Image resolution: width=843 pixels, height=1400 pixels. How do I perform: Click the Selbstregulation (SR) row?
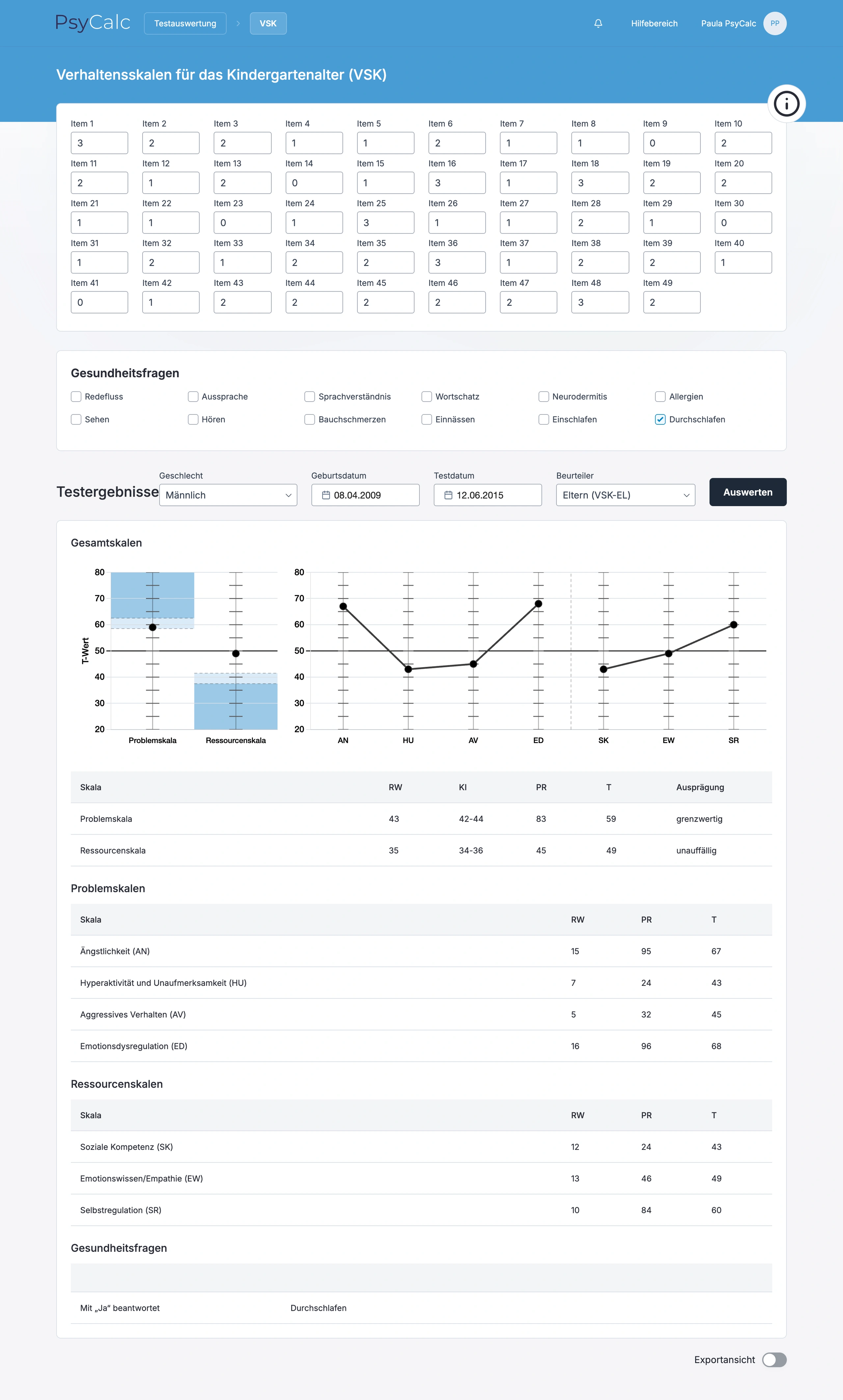[x=421, y=1210]
